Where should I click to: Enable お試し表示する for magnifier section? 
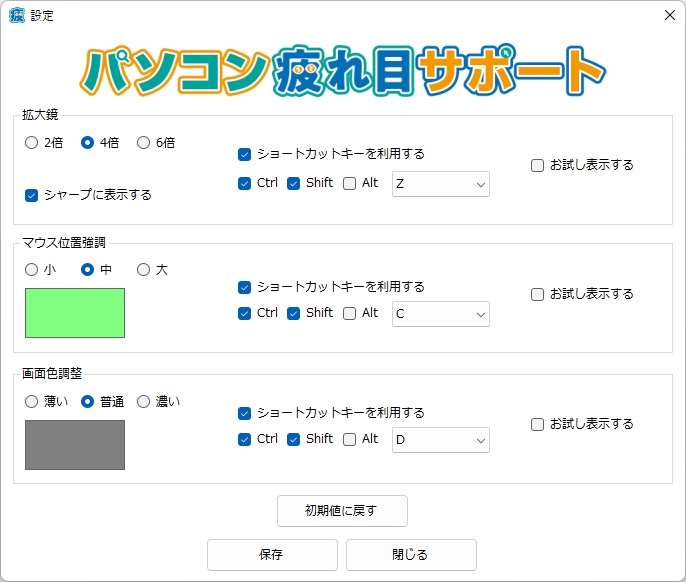pyautogui.click(x=538, y=165)
